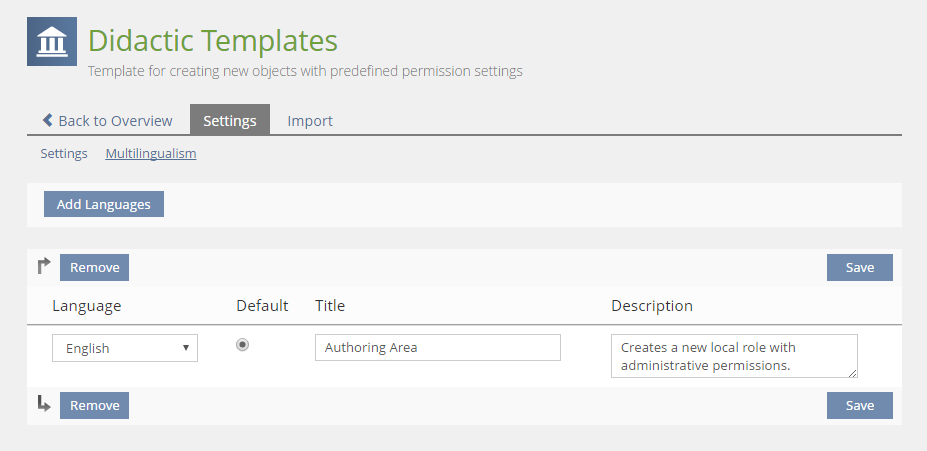927x451 pixels.
Task: Click the Didactic Templates page heading
Action: point(212,41)
